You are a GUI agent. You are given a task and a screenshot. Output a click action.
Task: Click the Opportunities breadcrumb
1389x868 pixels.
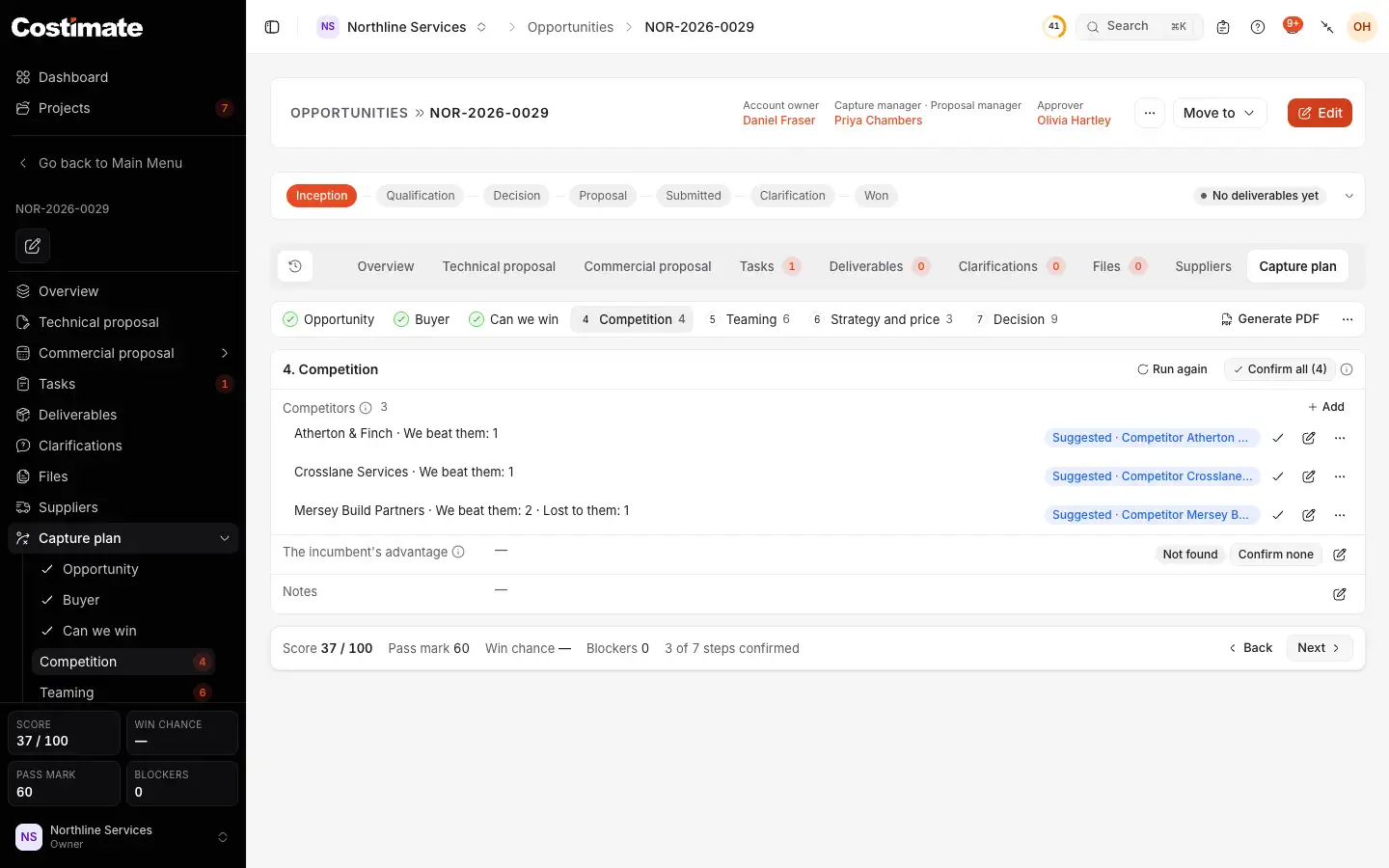pyautogui.click(x=570, y=27)
